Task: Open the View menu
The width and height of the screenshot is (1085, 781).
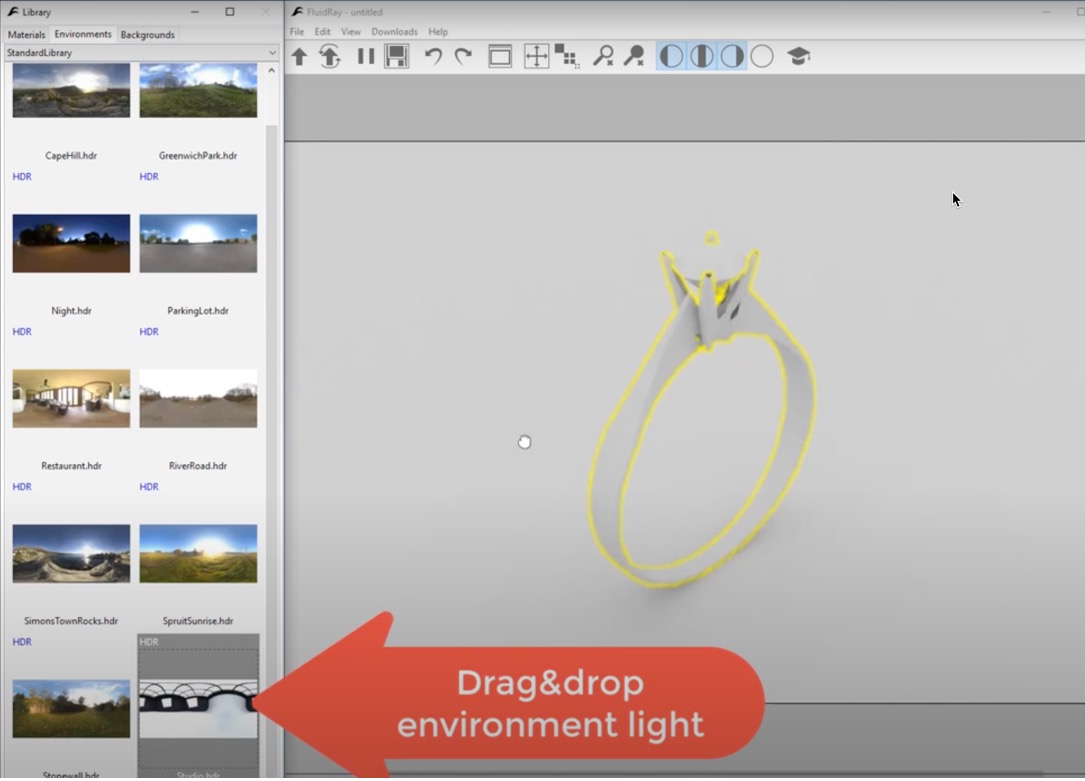Action: [x=351, y=32]
